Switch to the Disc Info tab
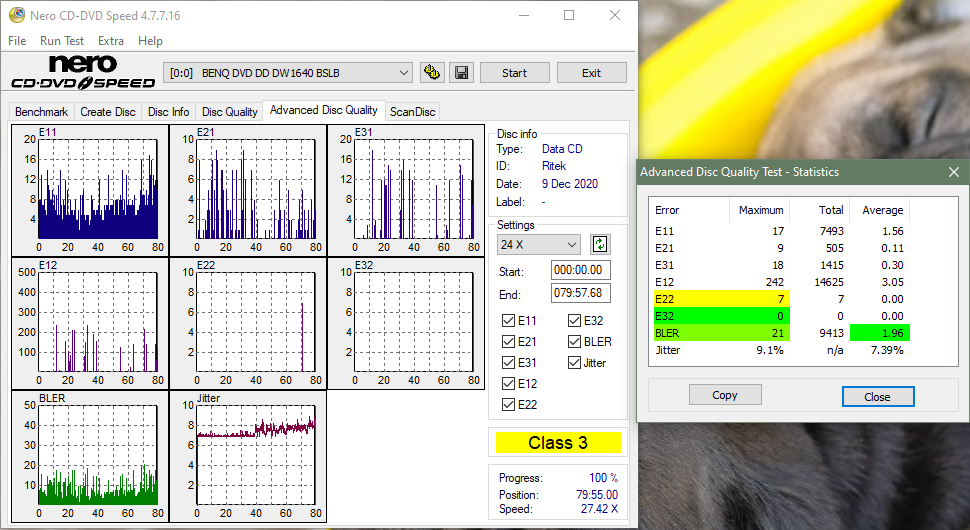Viewport: 970px width, 530px height. coord(168,112)
